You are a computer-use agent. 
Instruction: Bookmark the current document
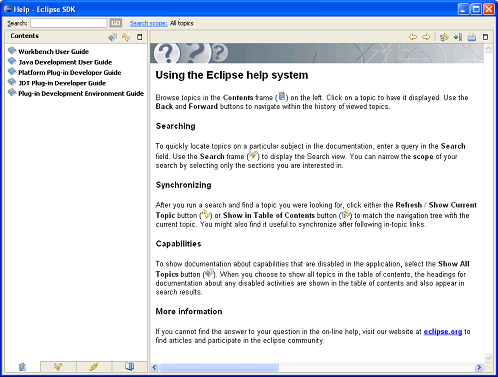458,37
